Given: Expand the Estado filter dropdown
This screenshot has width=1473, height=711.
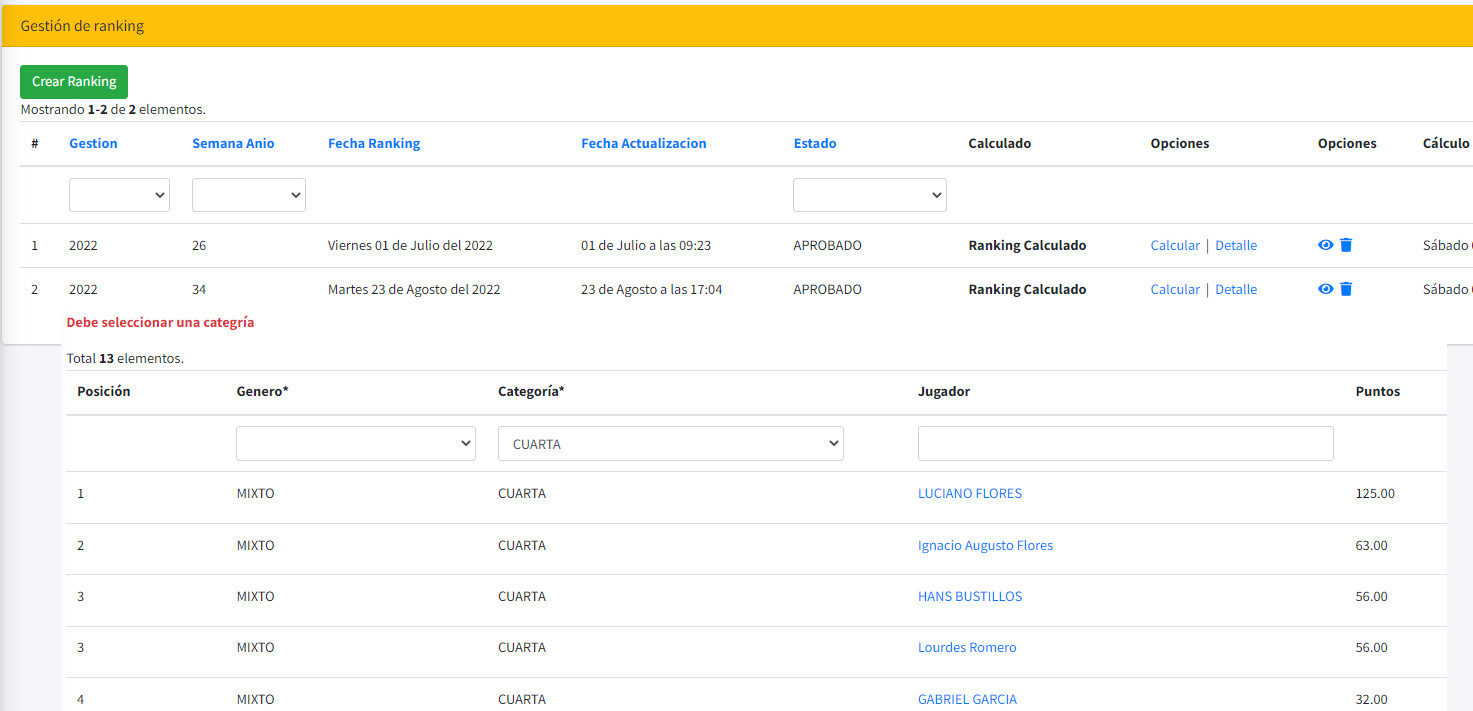Looking at the screenshot, I should [869, 195].
